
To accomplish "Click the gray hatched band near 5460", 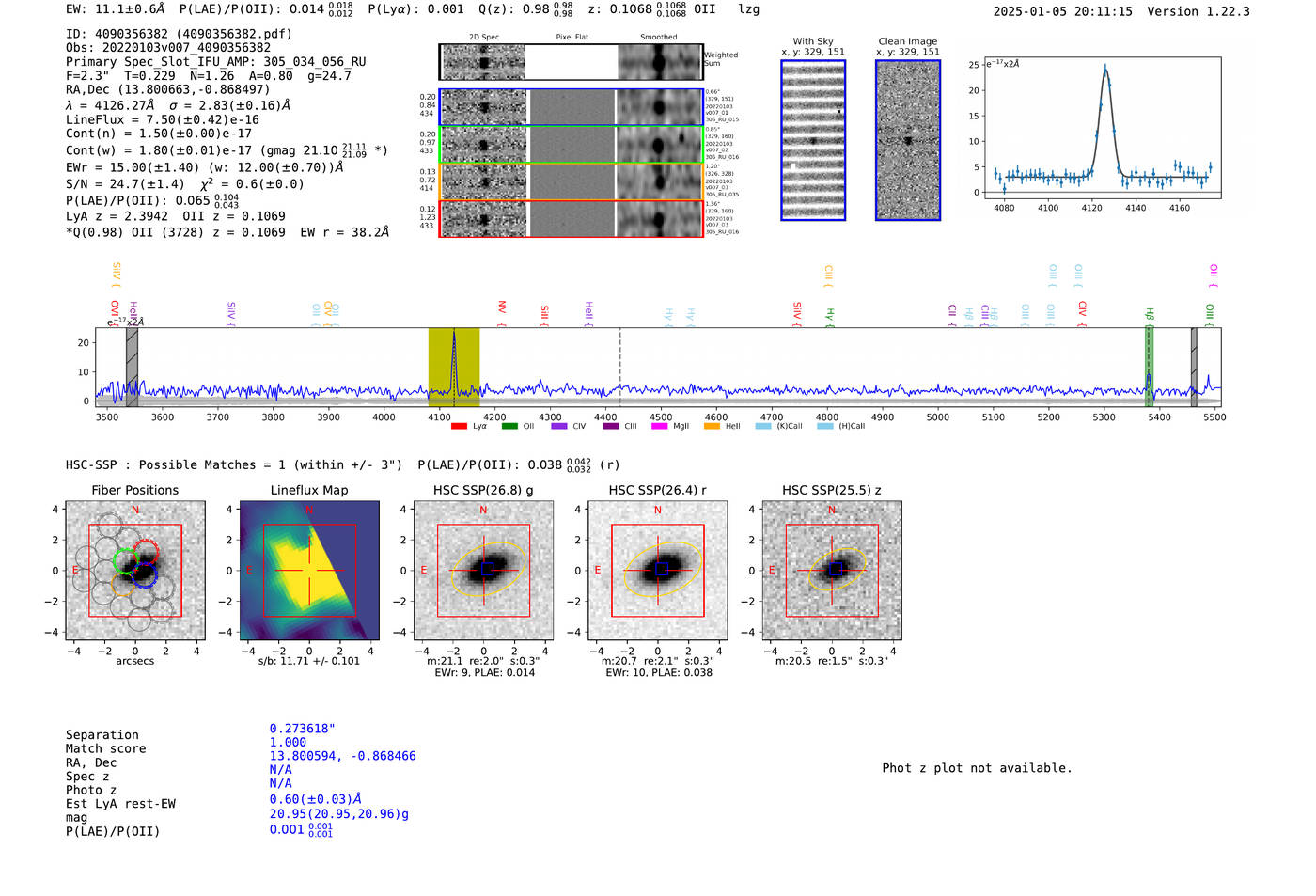I will coord(1194,368).
